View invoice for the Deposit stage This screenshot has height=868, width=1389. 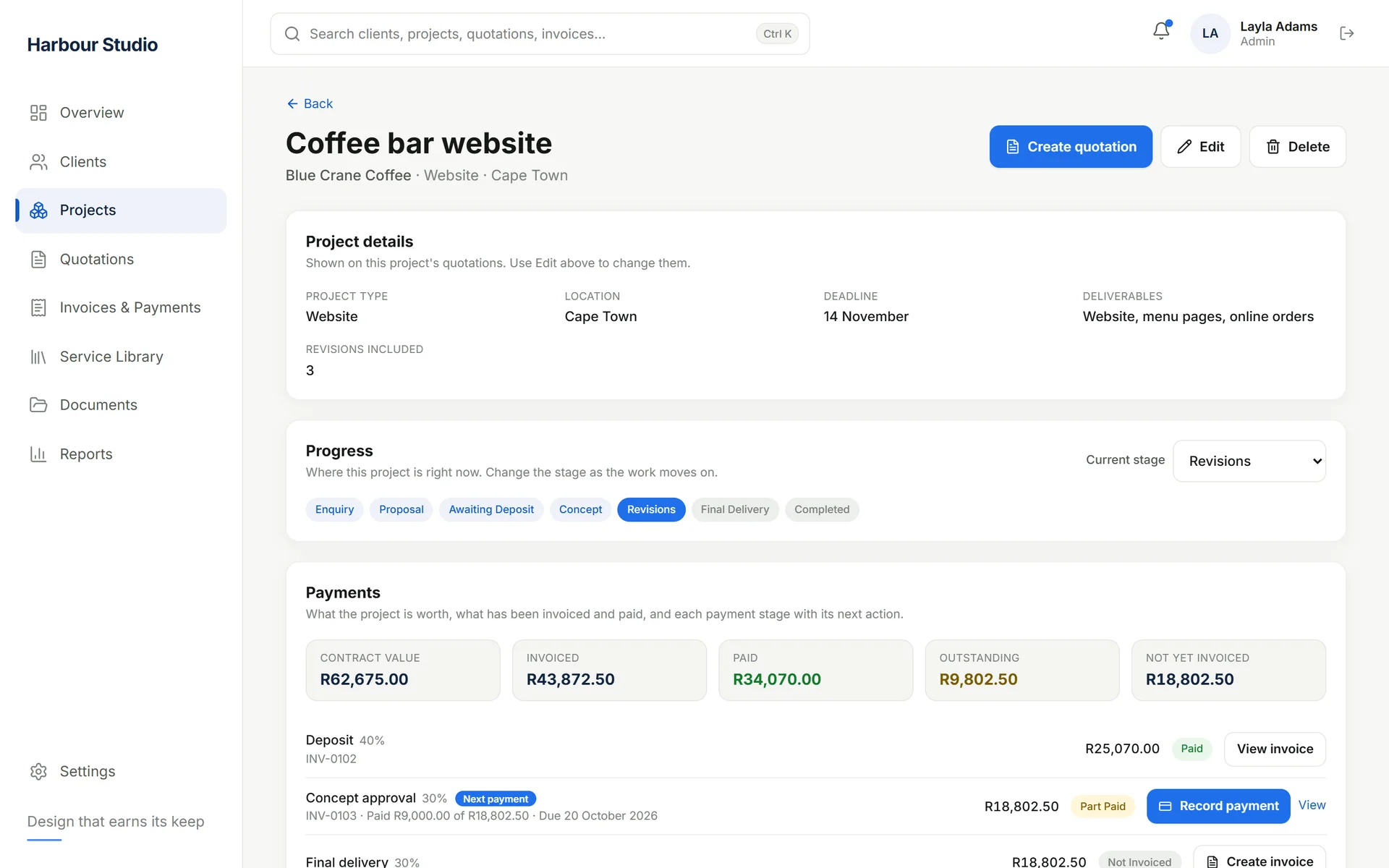(x=1275, y=749)
